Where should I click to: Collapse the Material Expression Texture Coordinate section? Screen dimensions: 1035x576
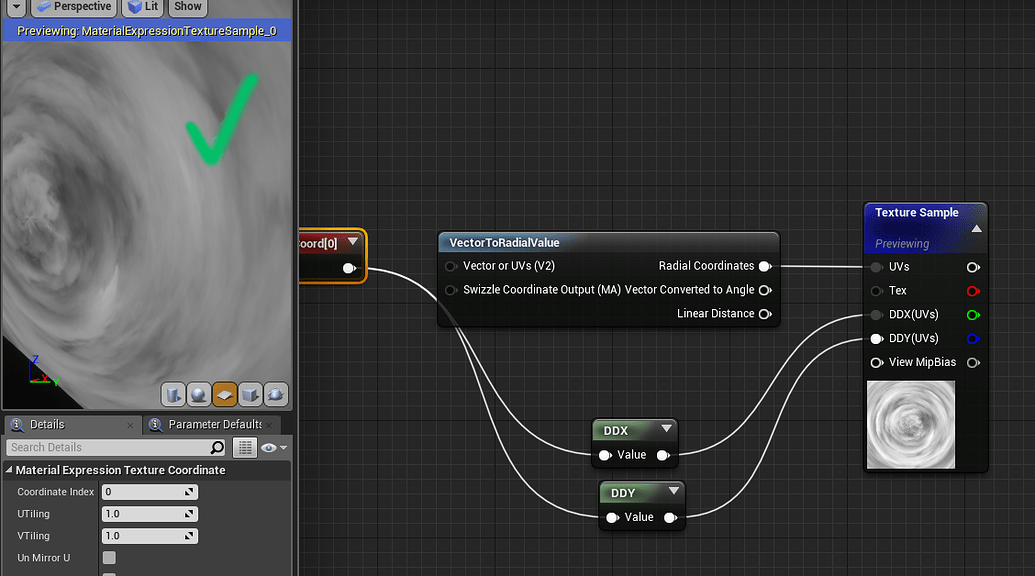click(x=8, y=469)
